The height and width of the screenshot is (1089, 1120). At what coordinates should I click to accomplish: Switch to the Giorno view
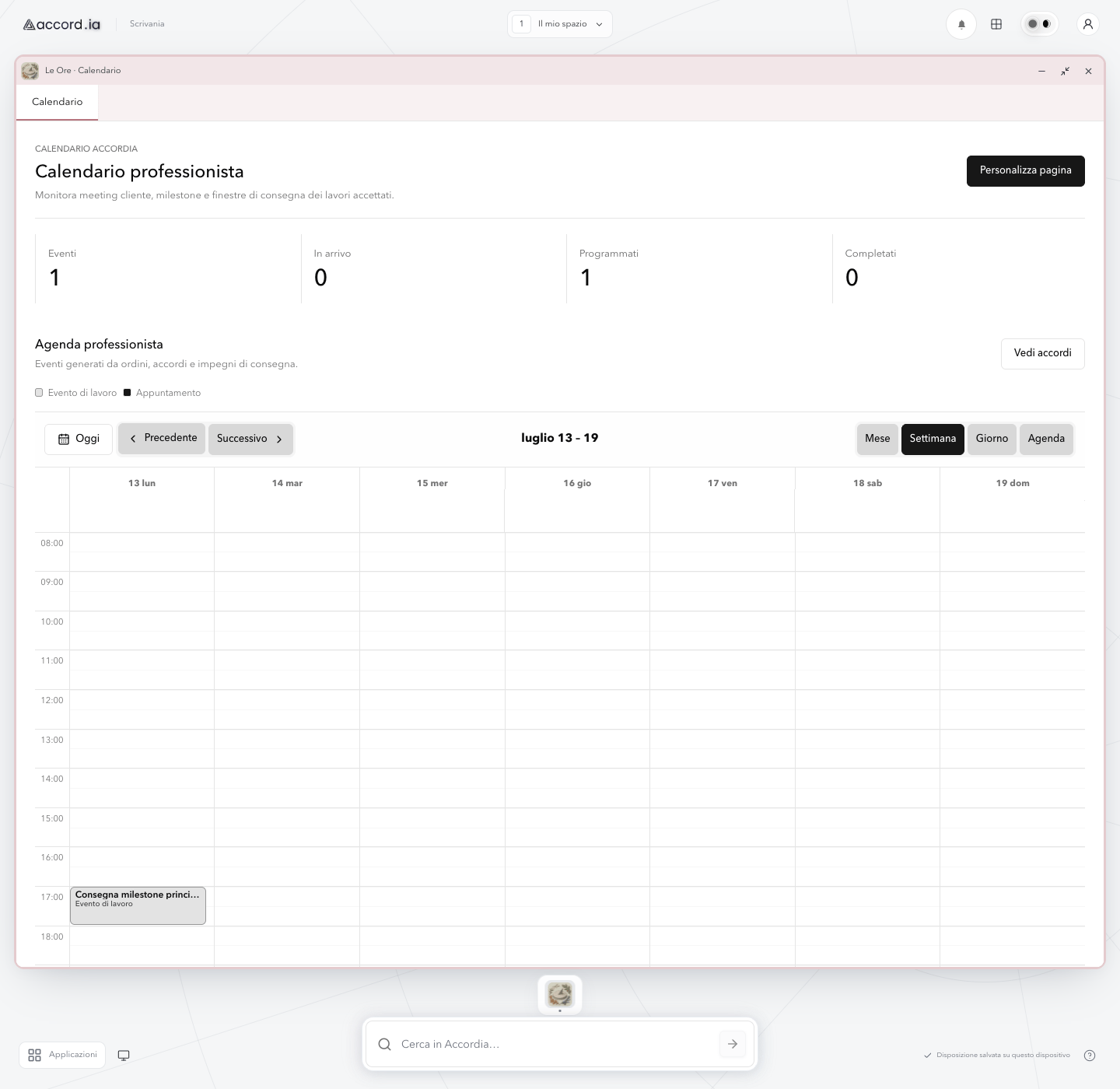(992, 439)
